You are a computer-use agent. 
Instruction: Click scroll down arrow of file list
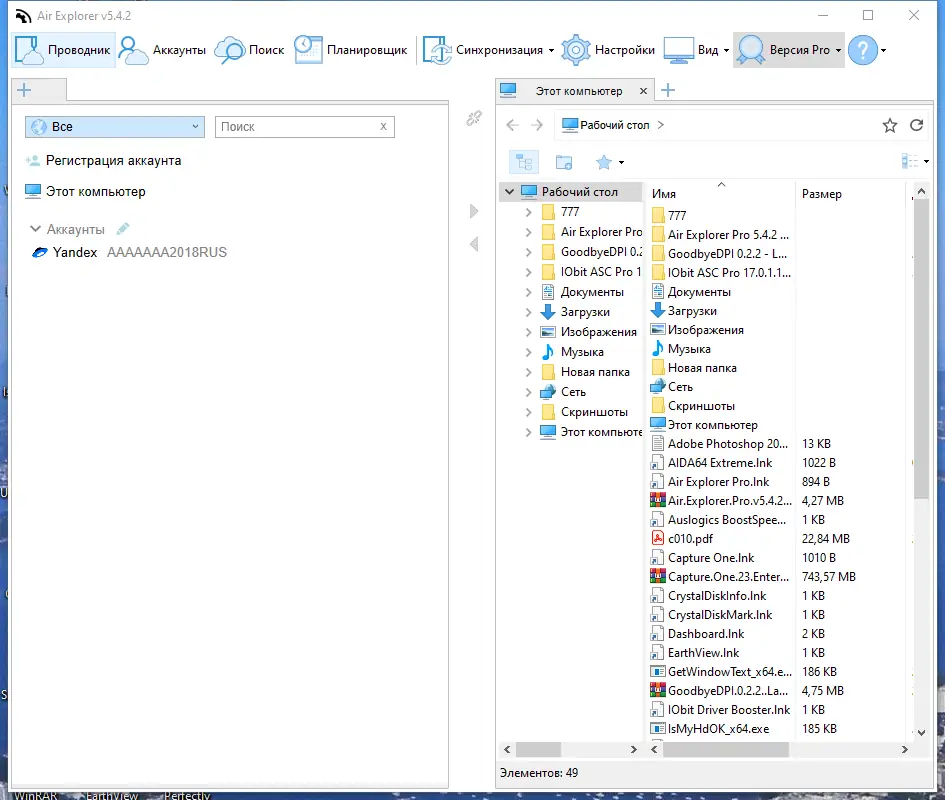click(x=921, y=733)
